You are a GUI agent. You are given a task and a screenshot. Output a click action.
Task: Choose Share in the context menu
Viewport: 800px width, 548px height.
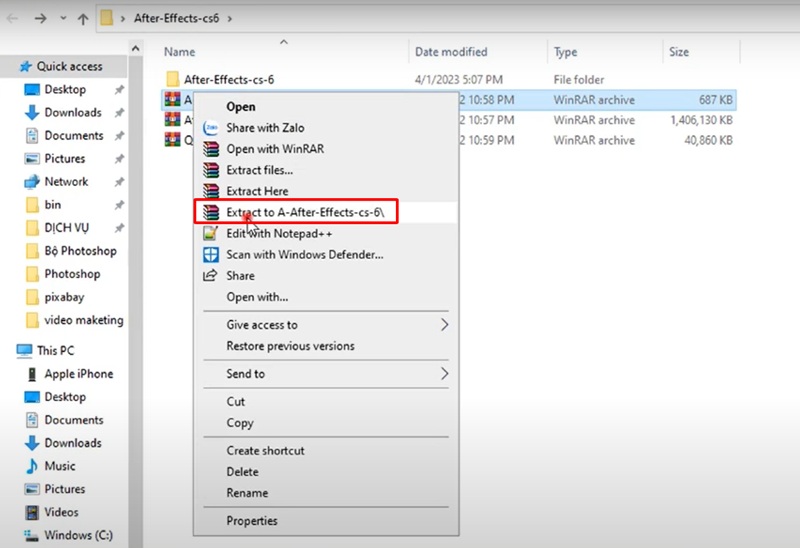coord(240,276)
